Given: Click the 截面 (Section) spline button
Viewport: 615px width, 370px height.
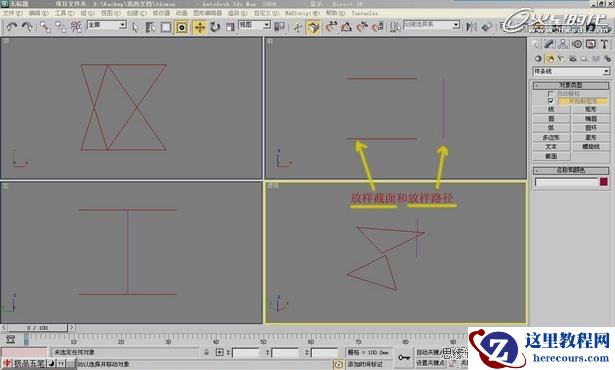Looking at the screenshot, I should [x=551, y=156].
